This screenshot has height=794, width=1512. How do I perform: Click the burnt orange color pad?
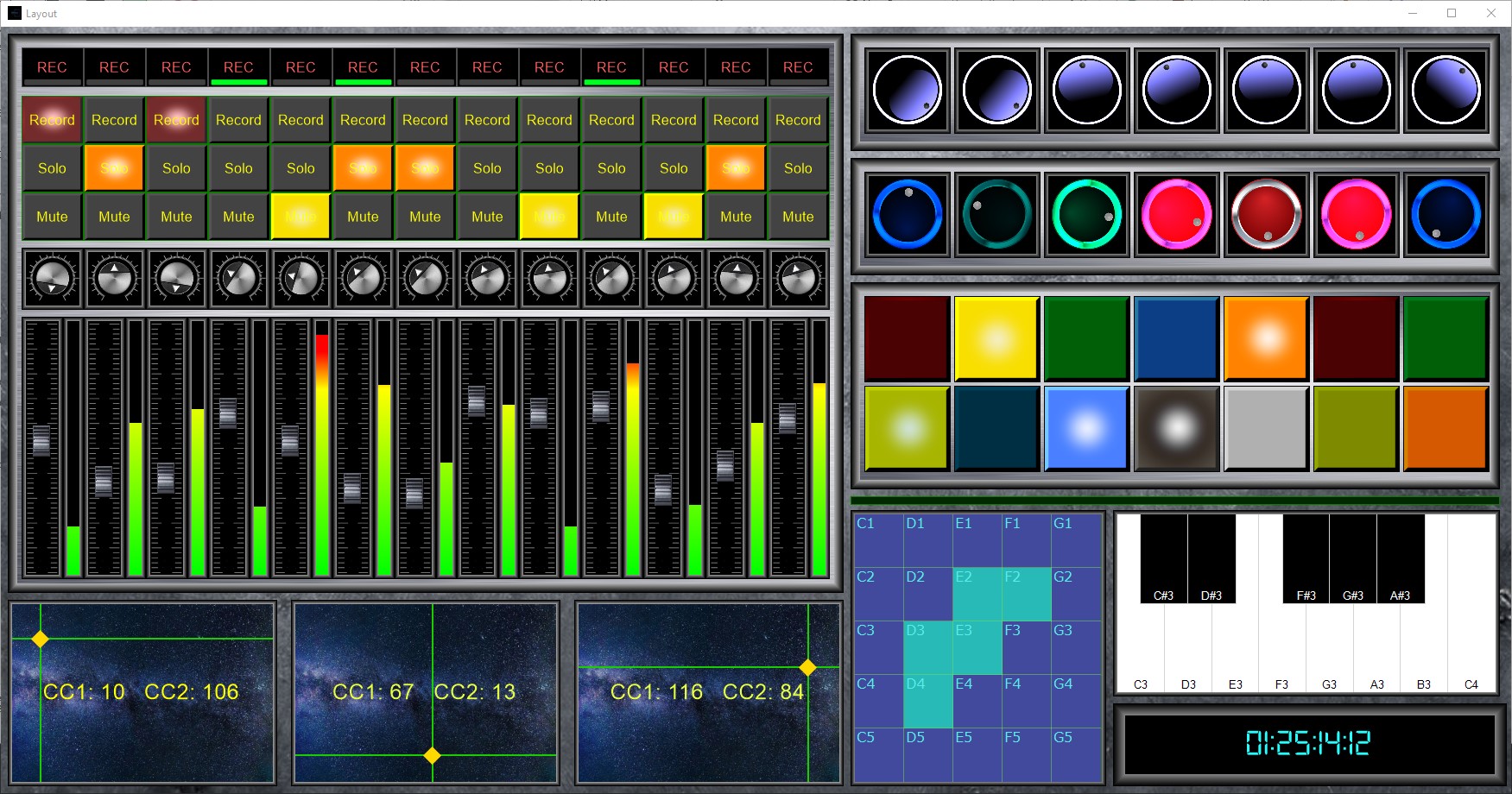point(1446,428)
